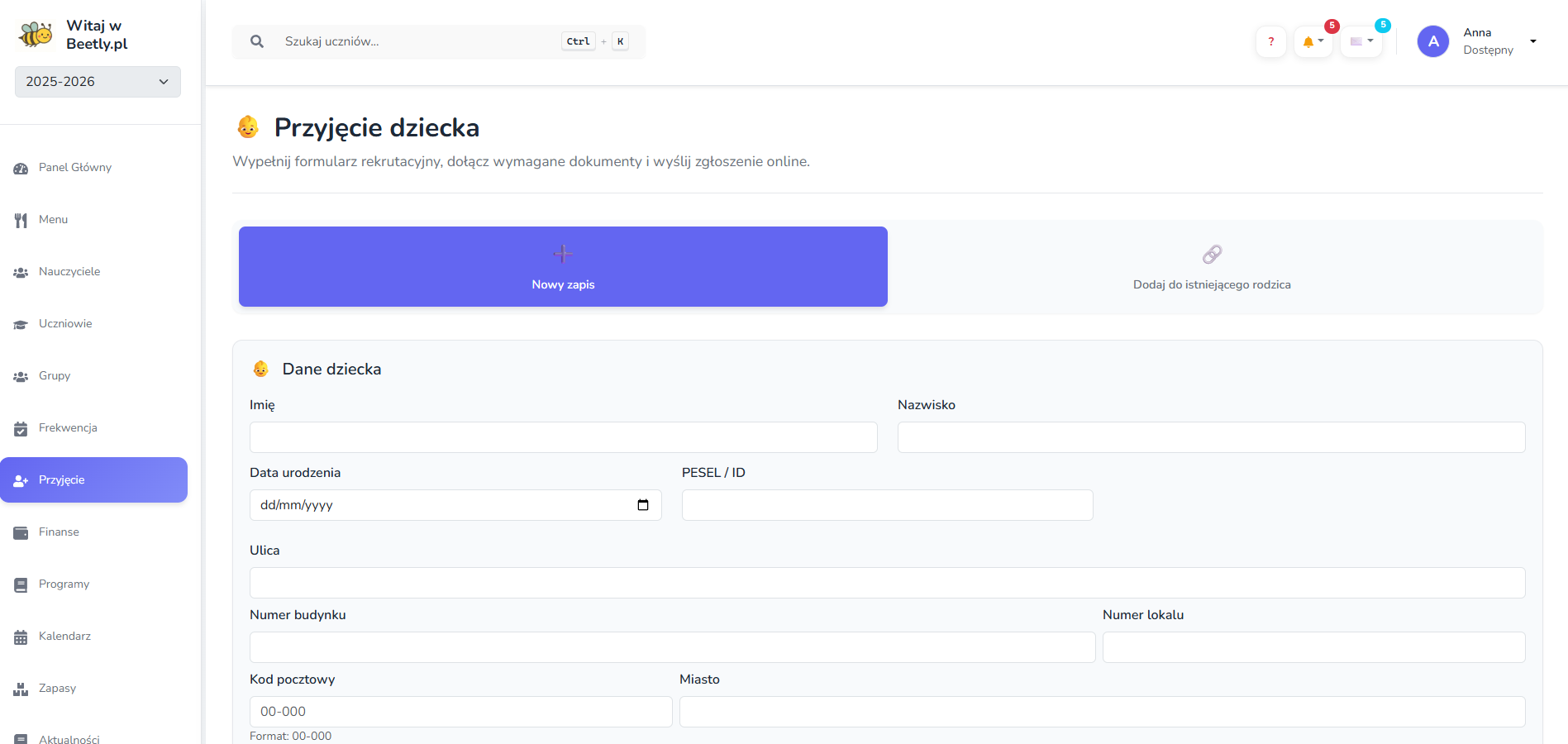1568x744 pixels.
Task: Click the Anna user avatar
Action: [1432, 41]
